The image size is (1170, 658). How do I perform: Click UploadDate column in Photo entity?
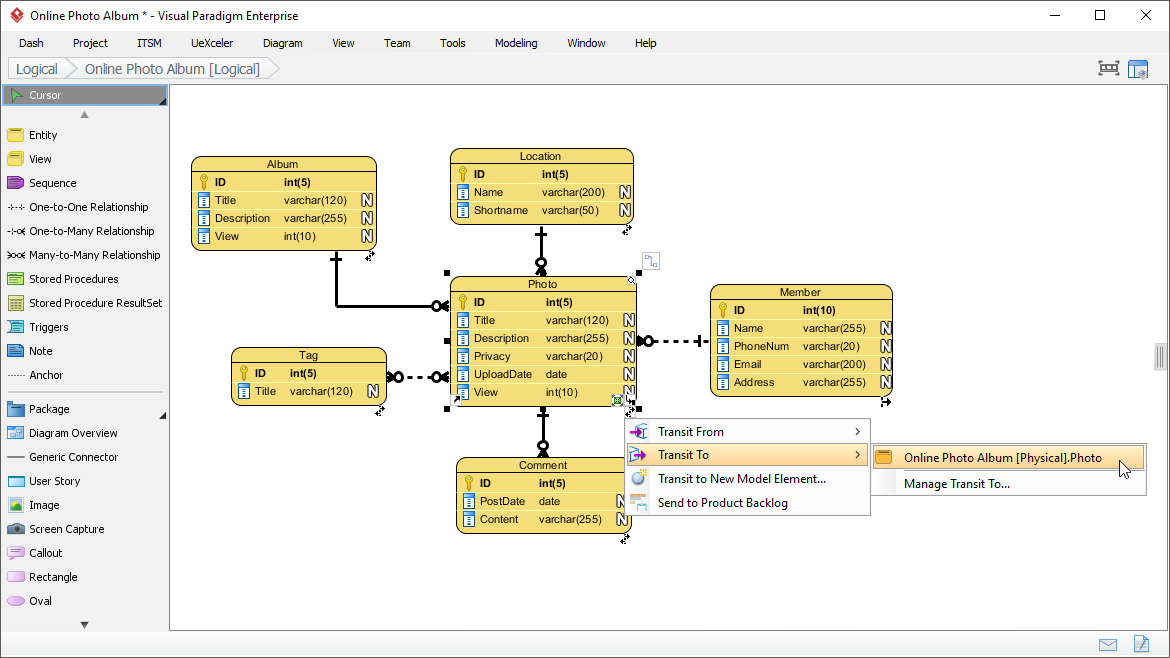point(543,375)
